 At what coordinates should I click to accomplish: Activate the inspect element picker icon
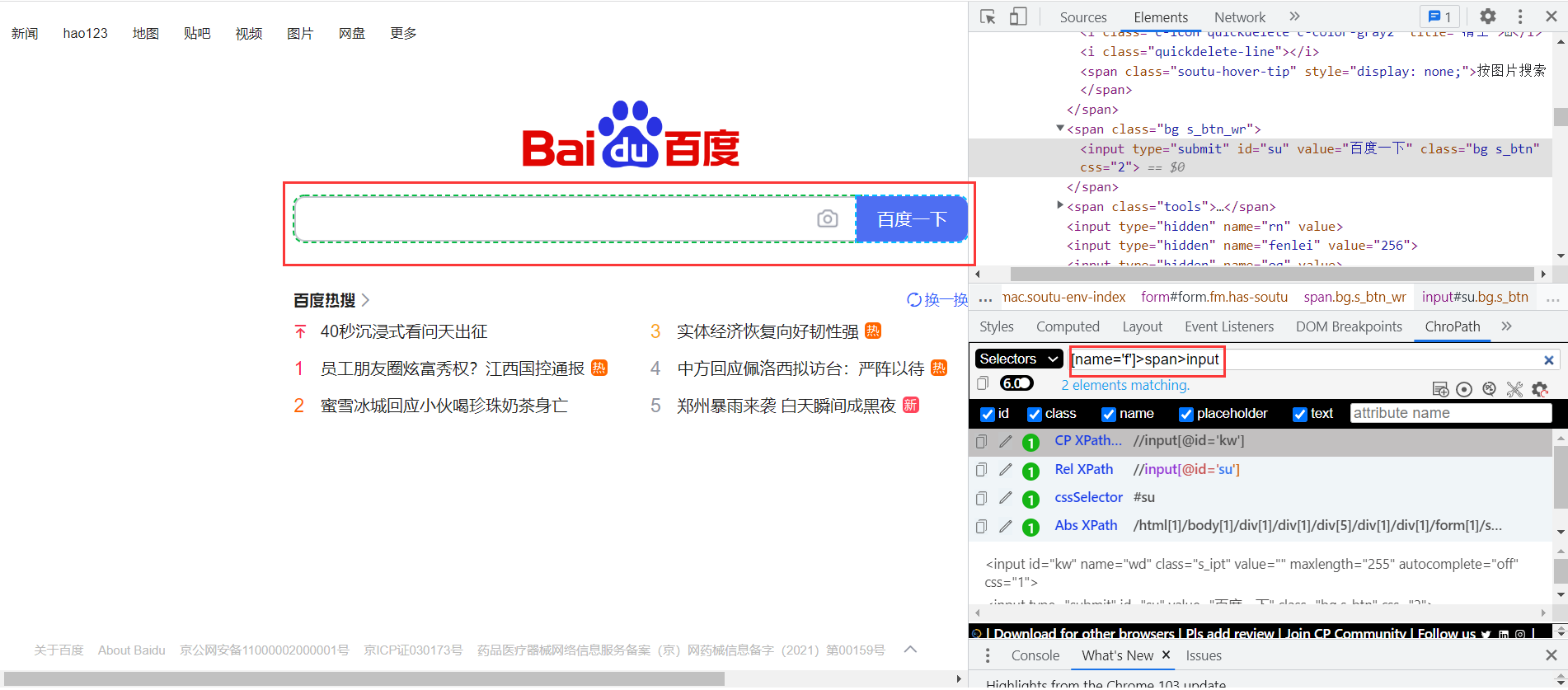point(988,16)
